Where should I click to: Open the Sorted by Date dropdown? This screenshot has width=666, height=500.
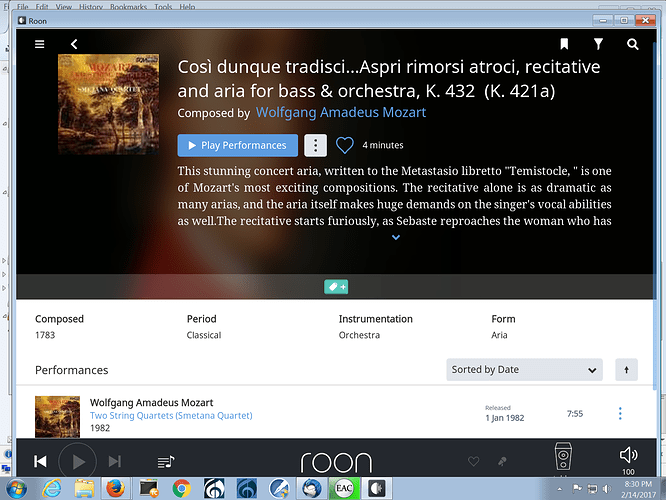[524, 370]
